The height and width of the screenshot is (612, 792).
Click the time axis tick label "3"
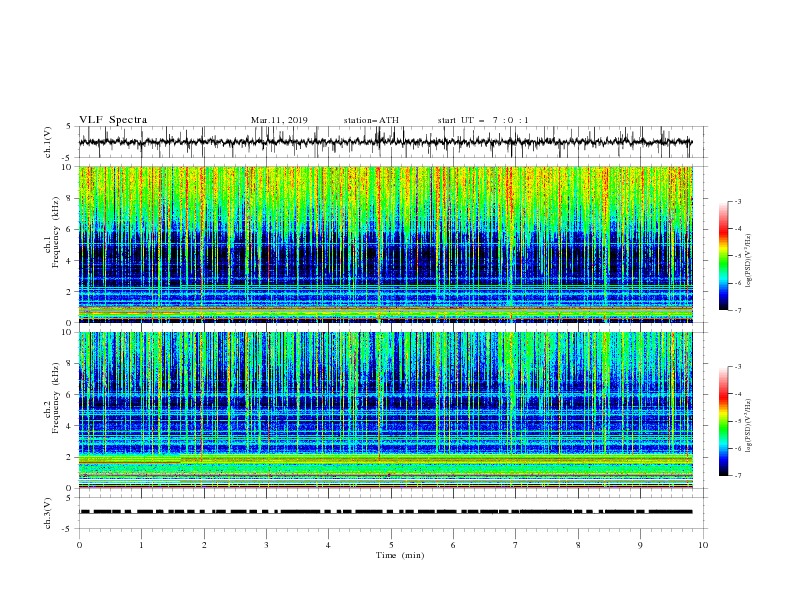pos(266,545)
